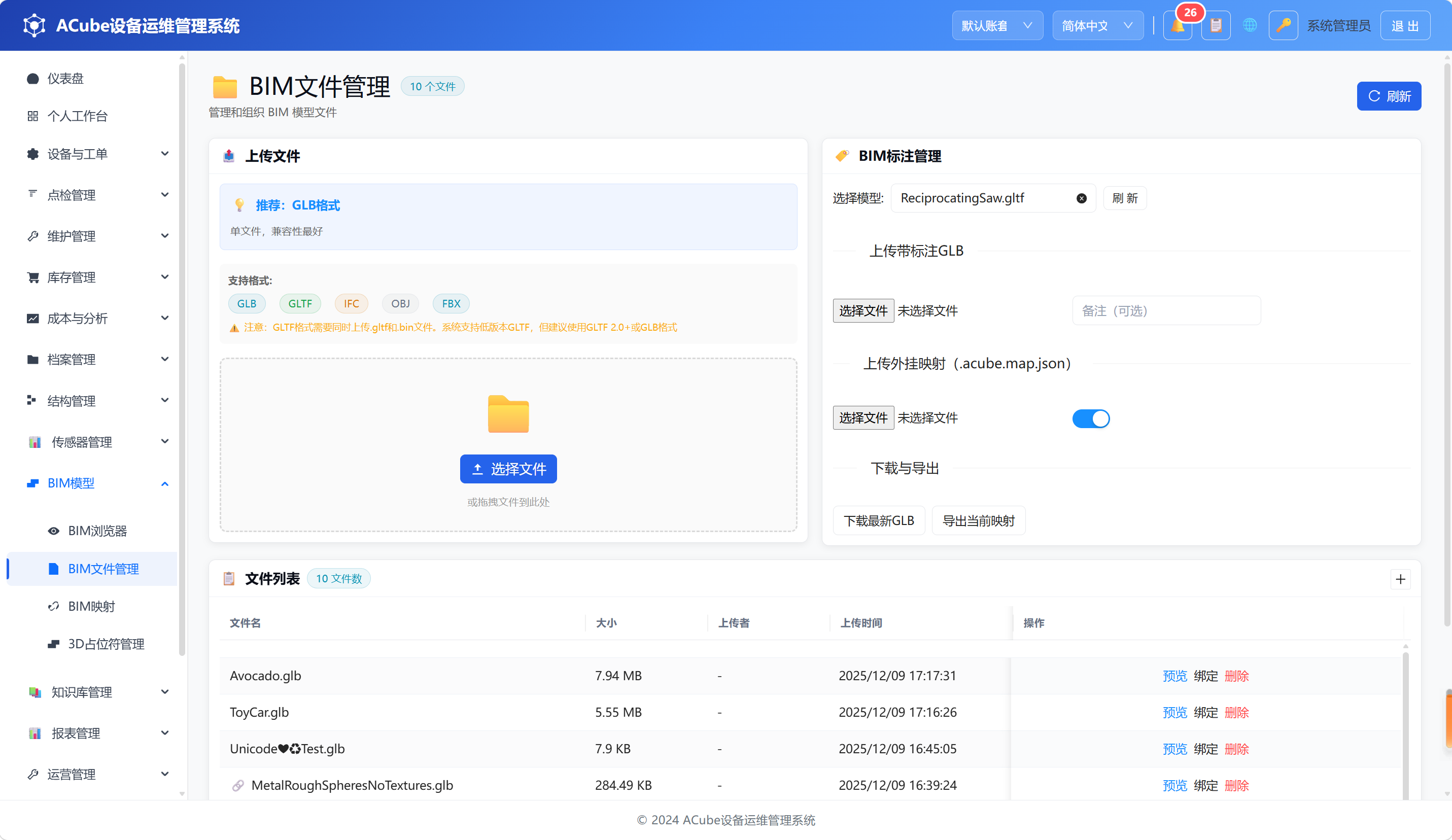Click the sidebar vertical scrollbar

[x=182, y=360]
